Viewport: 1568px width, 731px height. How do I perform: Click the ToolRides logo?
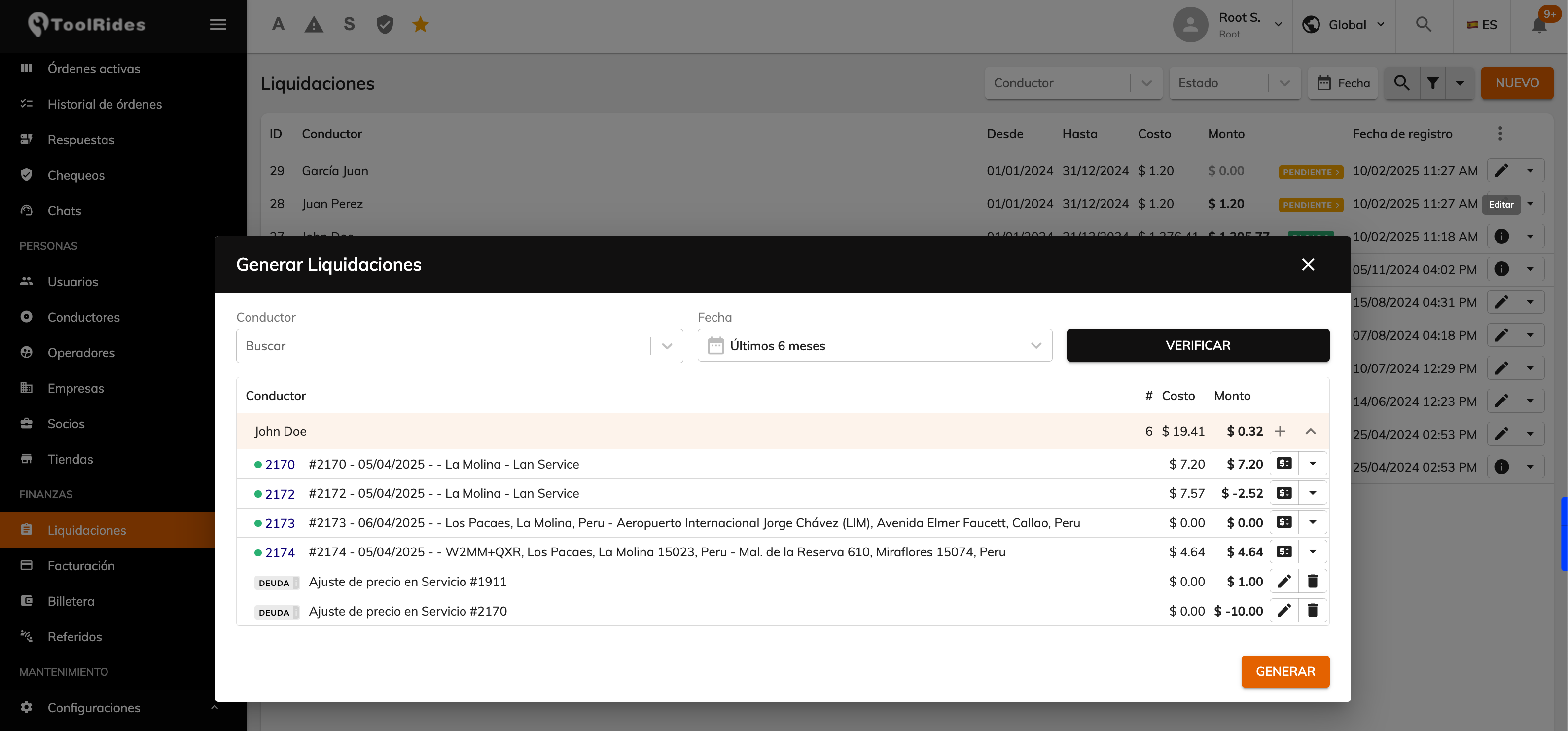pyautogui.click(x=87, y=24)
